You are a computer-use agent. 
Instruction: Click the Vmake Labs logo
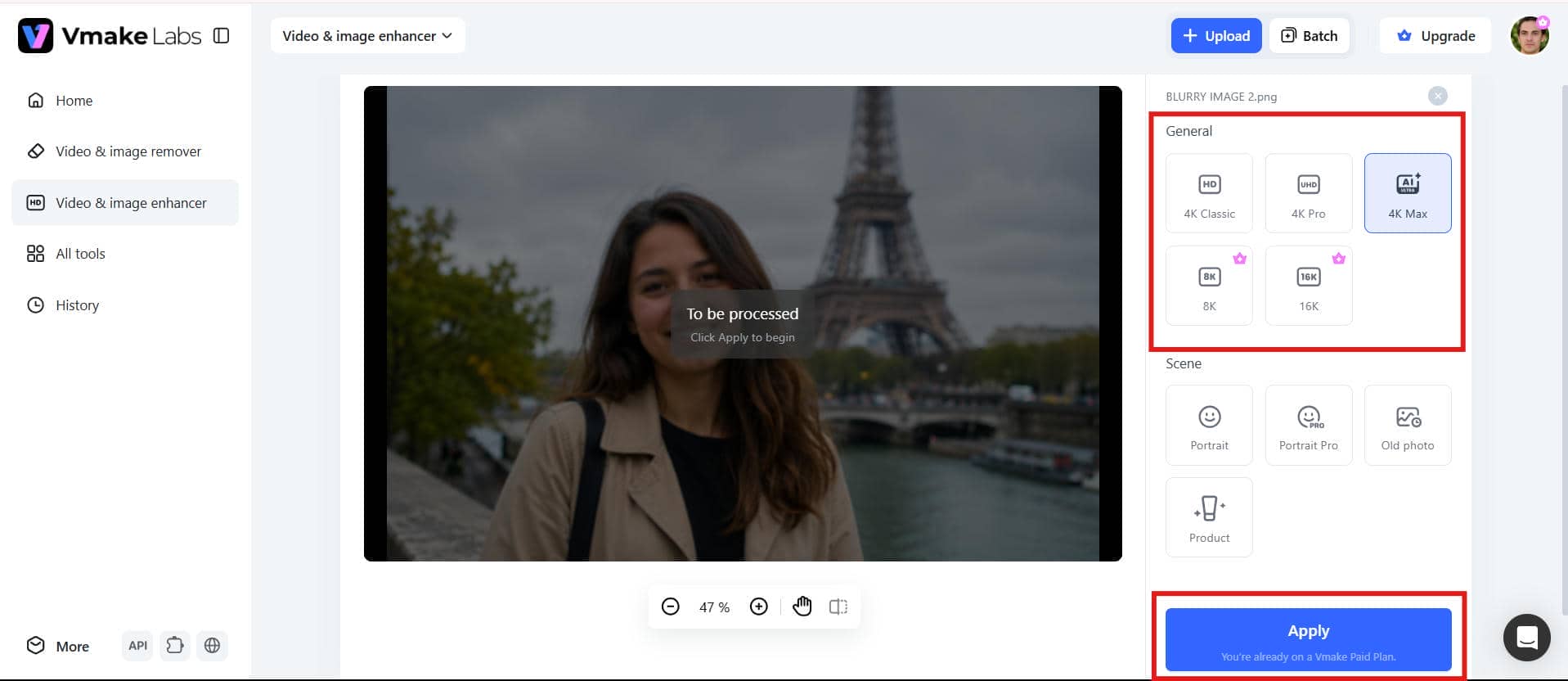[x=110, y=36]
